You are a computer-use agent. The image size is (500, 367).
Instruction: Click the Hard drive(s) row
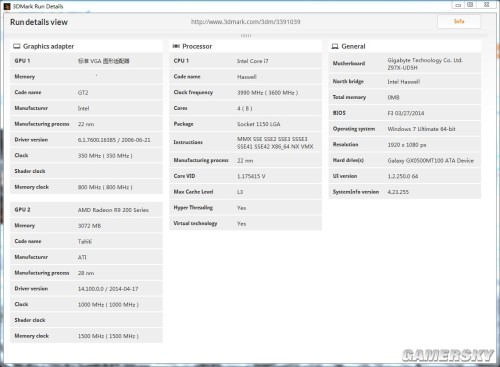pos(405,160)
